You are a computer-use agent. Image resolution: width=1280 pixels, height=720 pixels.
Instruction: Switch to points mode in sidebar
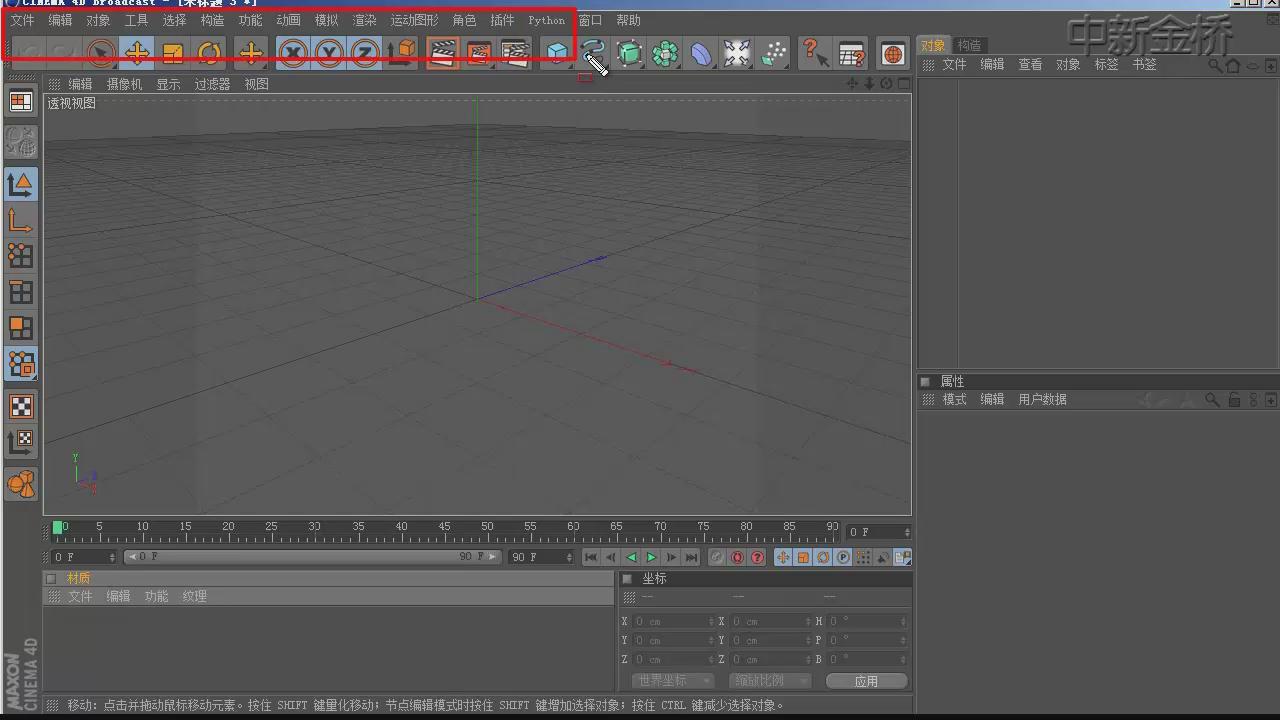(20, 256)
